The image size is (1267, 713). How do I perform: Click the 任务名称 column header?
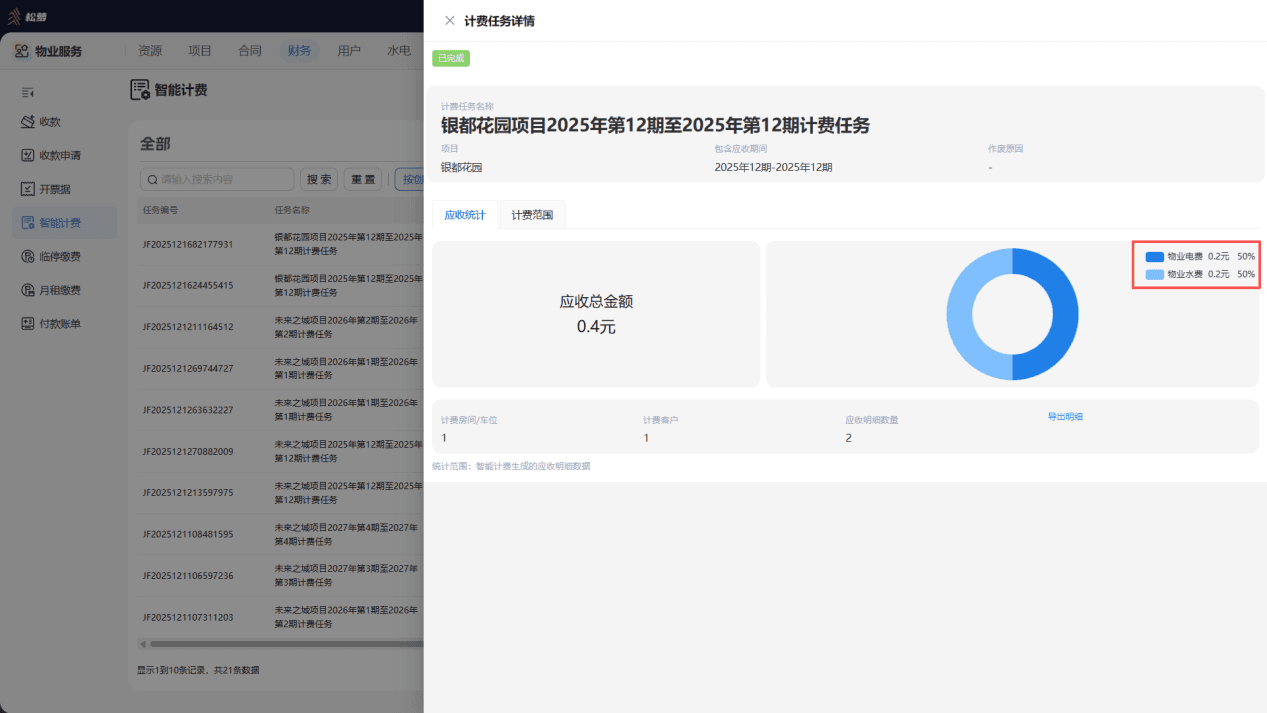(292, 210)
